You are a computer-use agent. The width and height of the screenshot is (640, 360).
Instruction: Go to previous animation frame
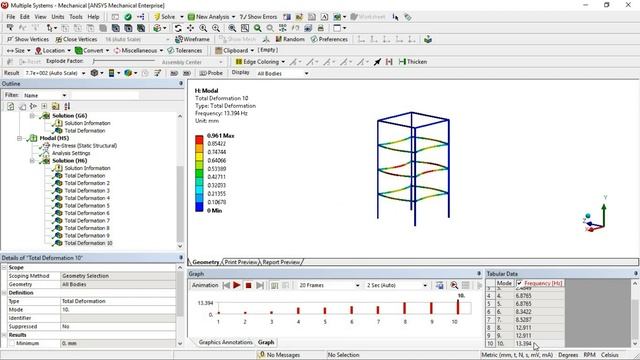(x=226, y=285)
